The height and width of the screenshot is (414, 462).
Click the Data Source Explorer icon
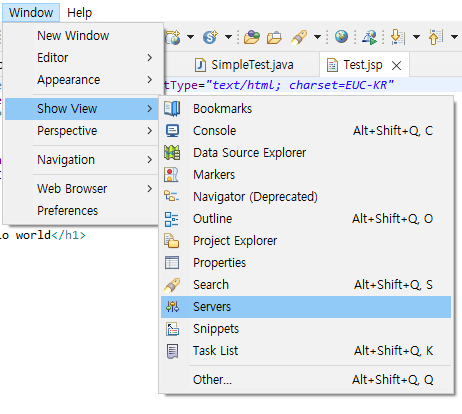tap(172, 153)
